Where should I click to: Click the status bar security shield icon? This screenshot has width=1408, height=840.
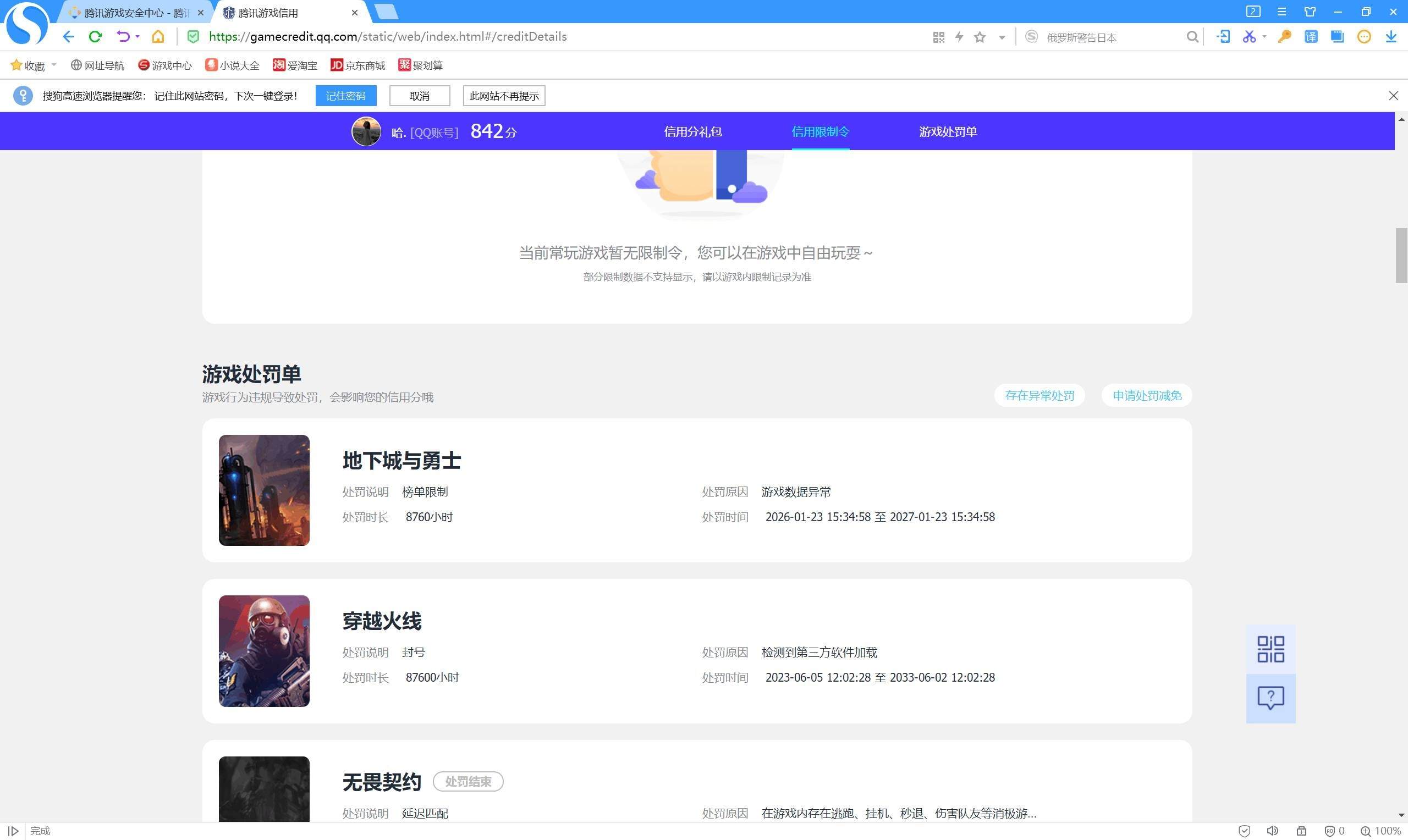coord(1245,831)
